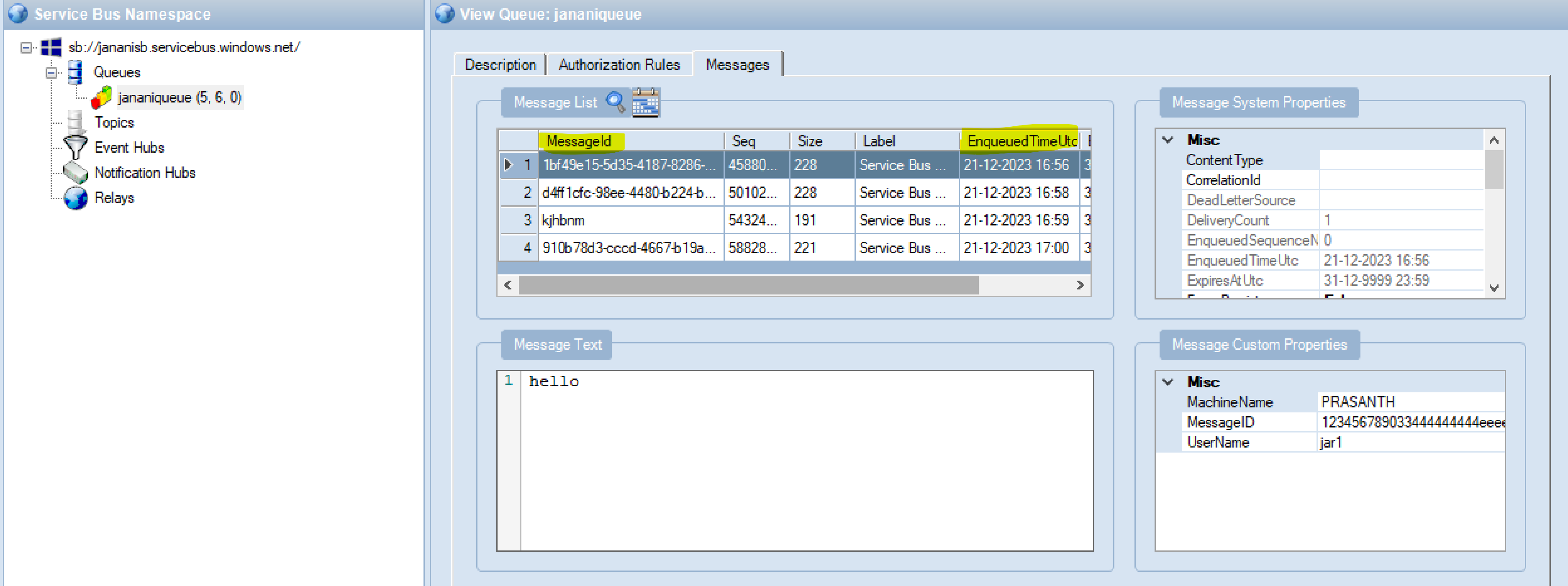Click the Message System Properties vertical scroll thumb
The width and height of the screenshot is (1568, 586).
point(1493,170)
